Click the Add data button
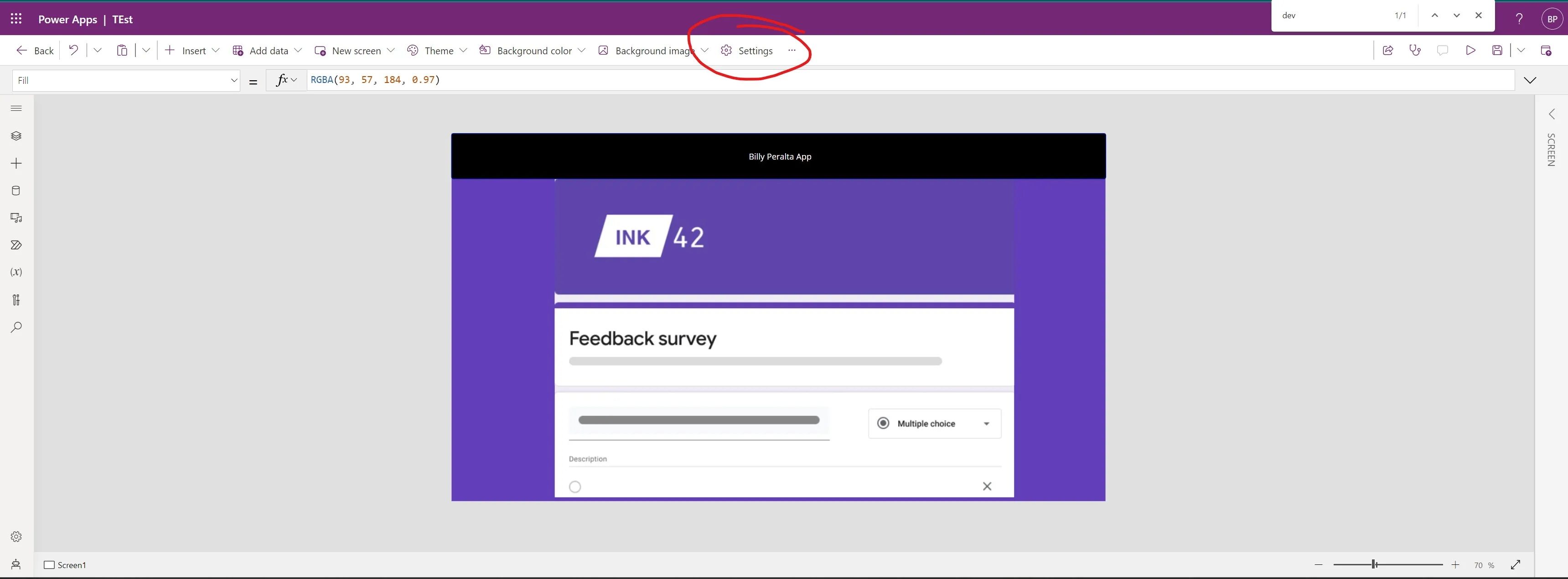 coord(267,51)
